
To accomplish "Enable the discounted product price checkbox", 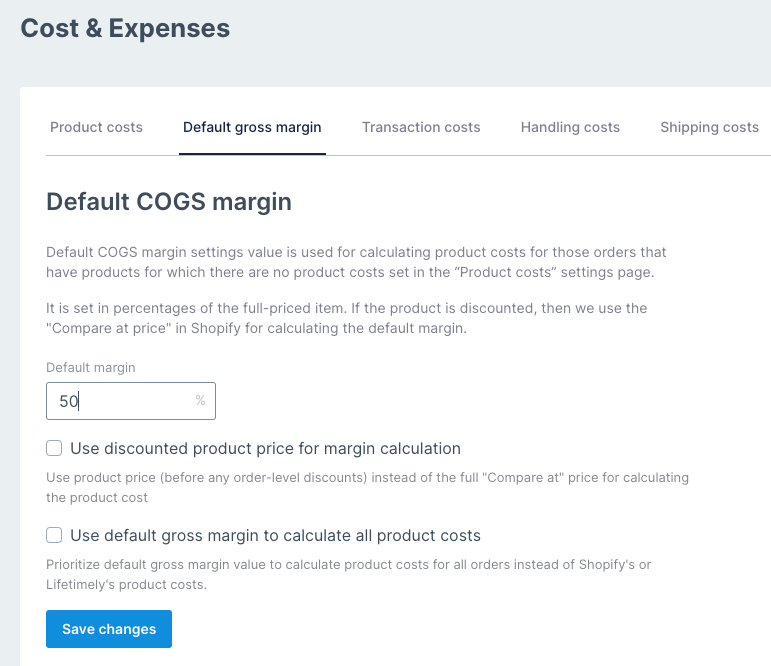I will [54, 448].
